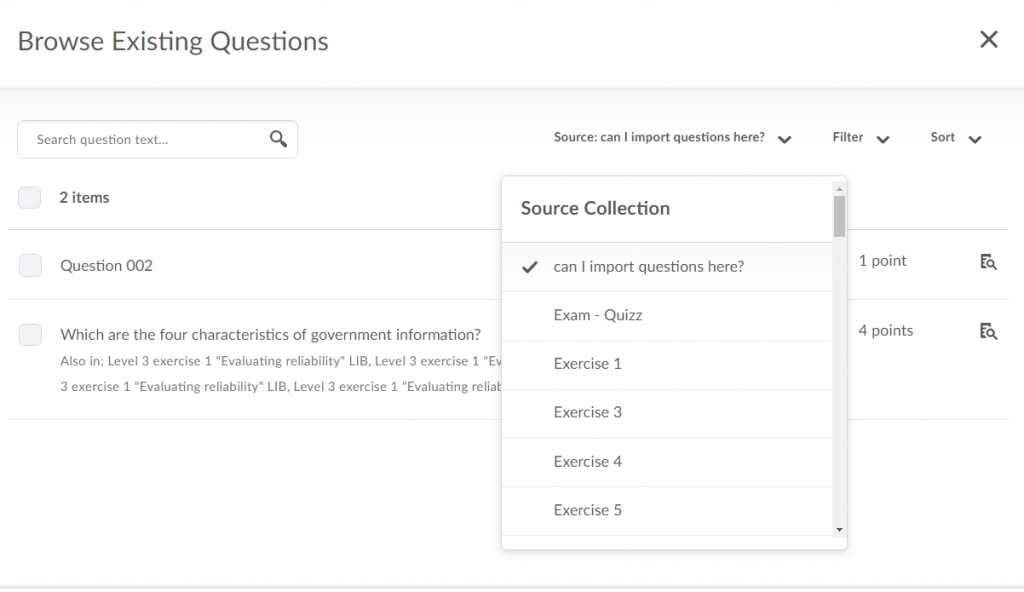Open the Filter dropdown

click(x=860, y=137)
